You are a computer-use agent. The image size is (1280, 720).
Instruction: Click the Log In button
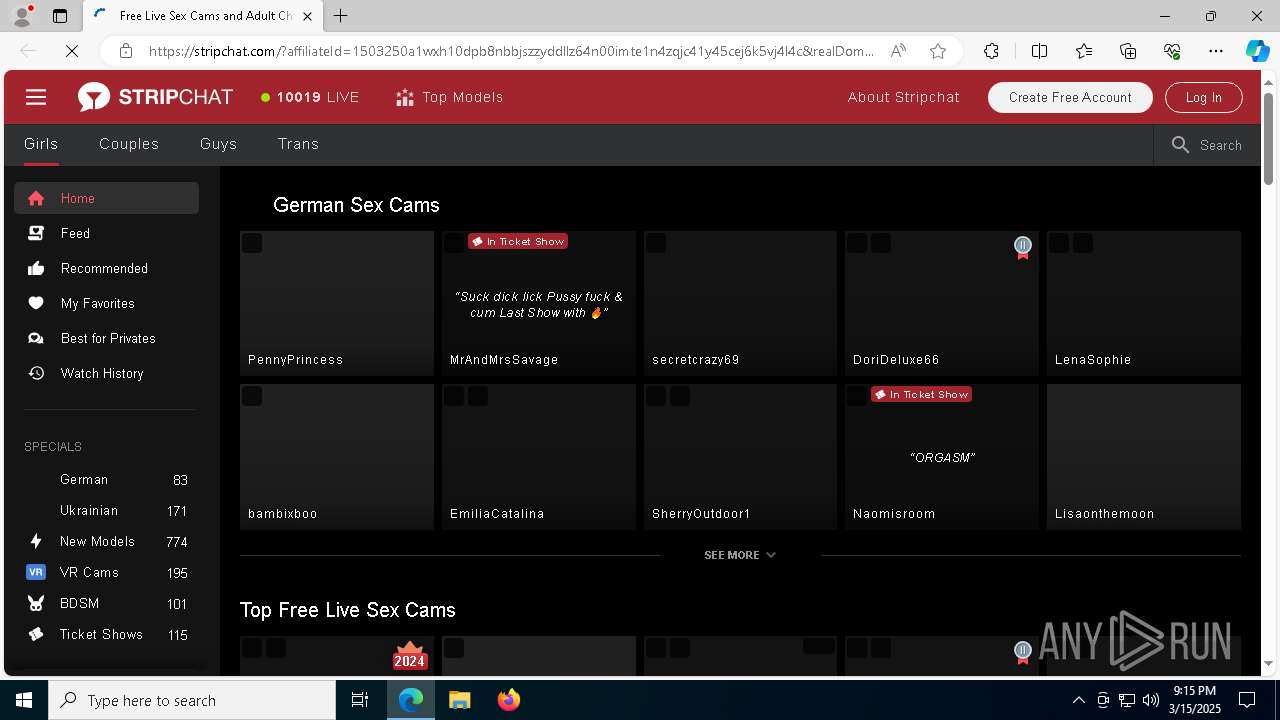1204,97
